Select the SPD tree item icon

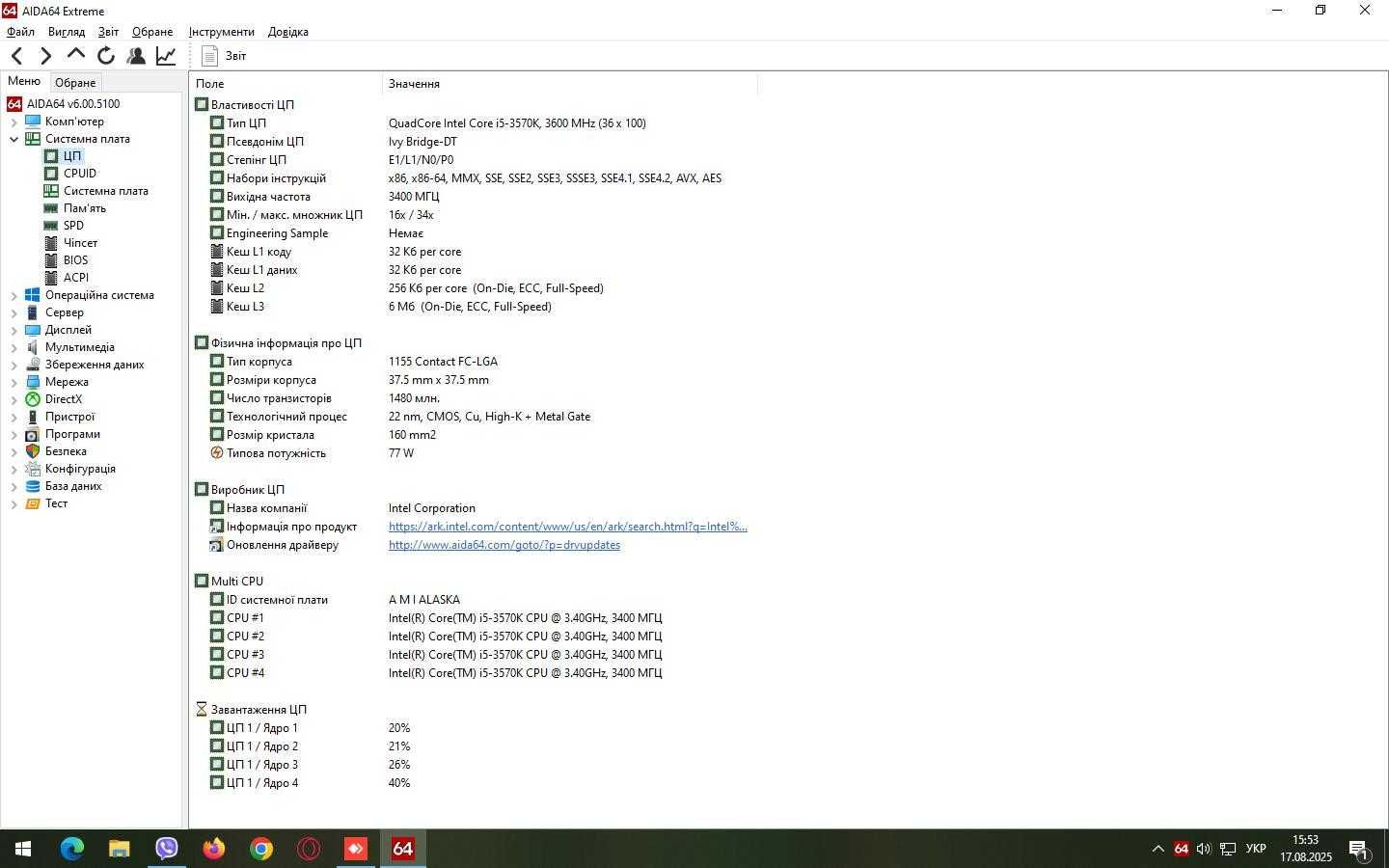coord(51,226)
